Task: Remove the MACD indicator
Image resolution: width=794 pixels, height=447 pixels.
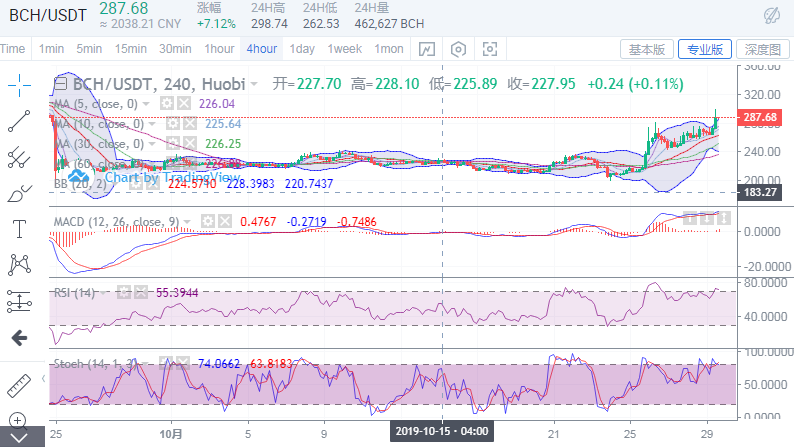Action: [x=225, y=221]
